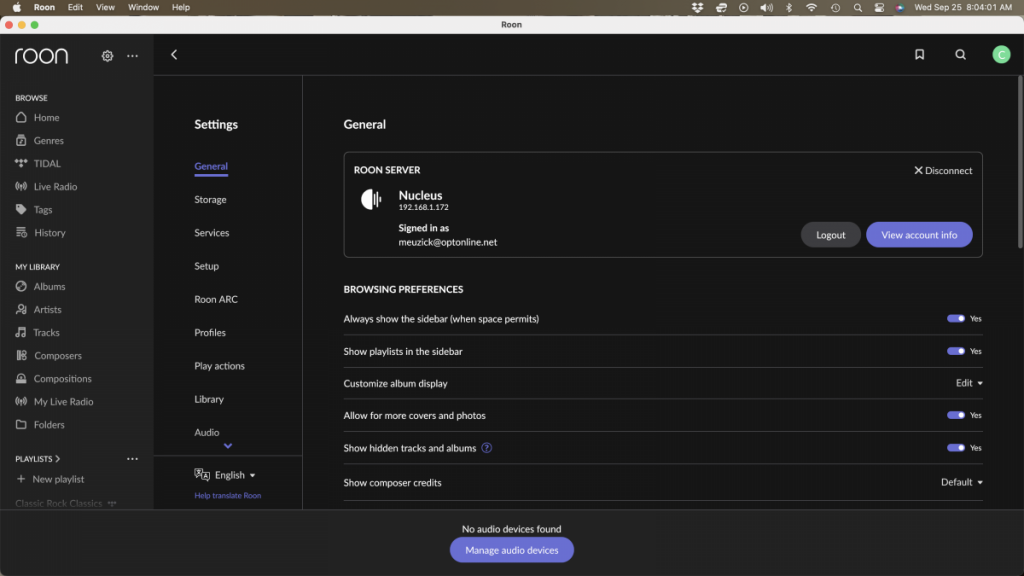Select the Storage settings tab

pos(210,200)
